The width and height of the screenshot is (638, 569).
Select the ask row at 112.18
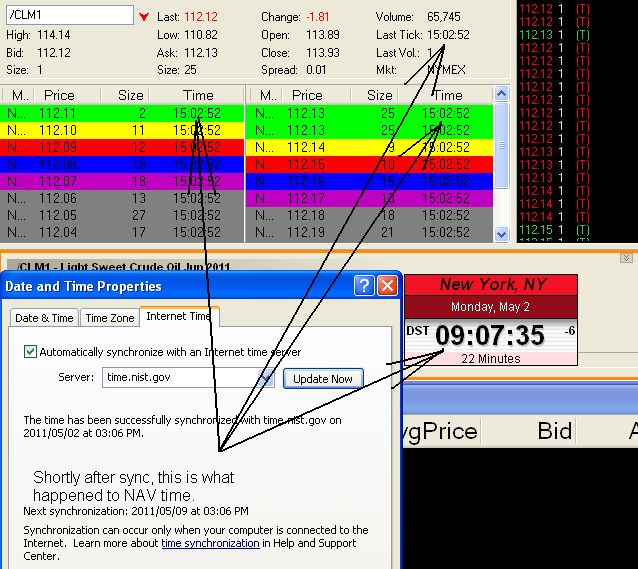[x=369, y=215]
